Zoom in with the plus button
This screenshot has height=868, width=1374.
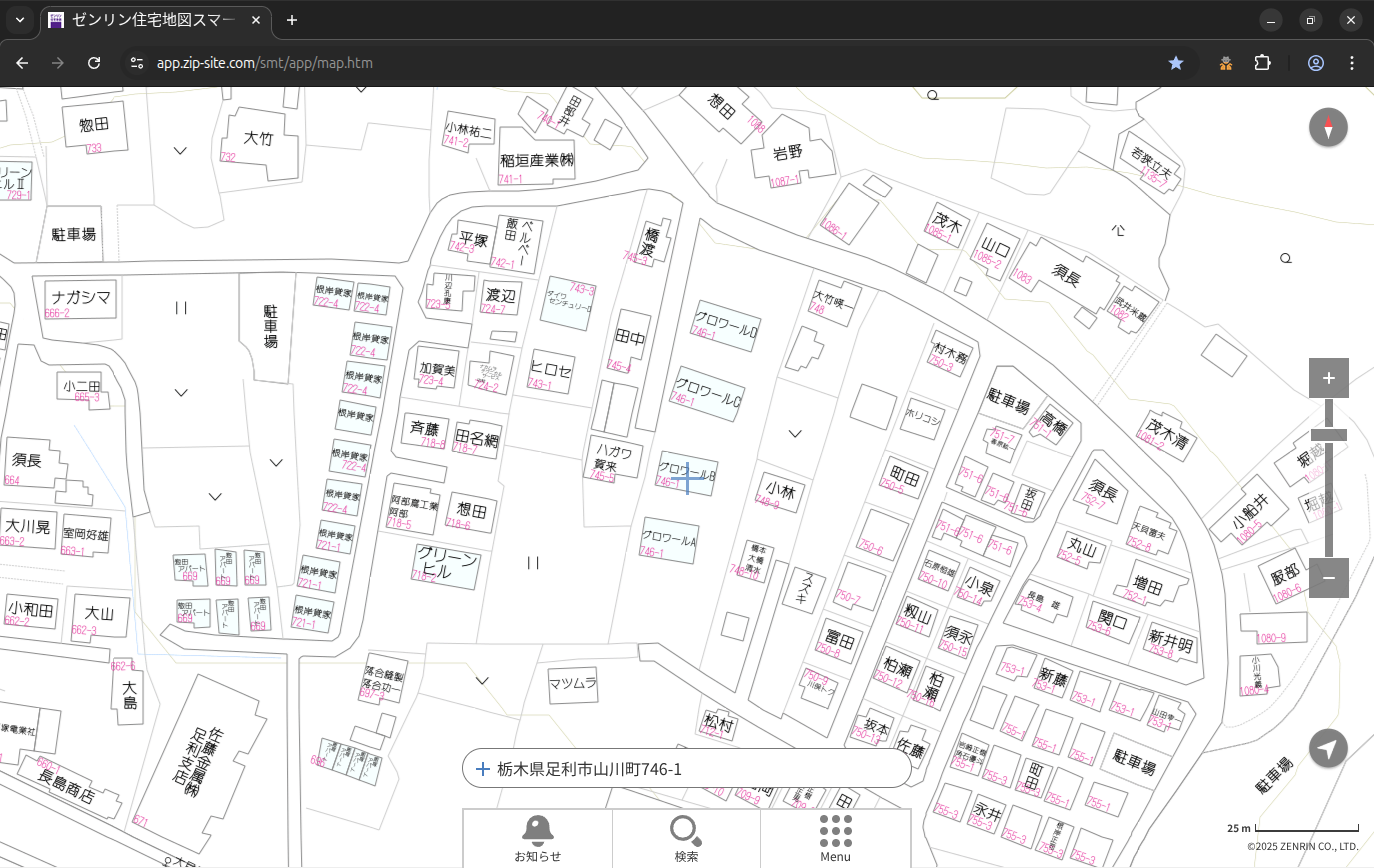[1328, 378]
